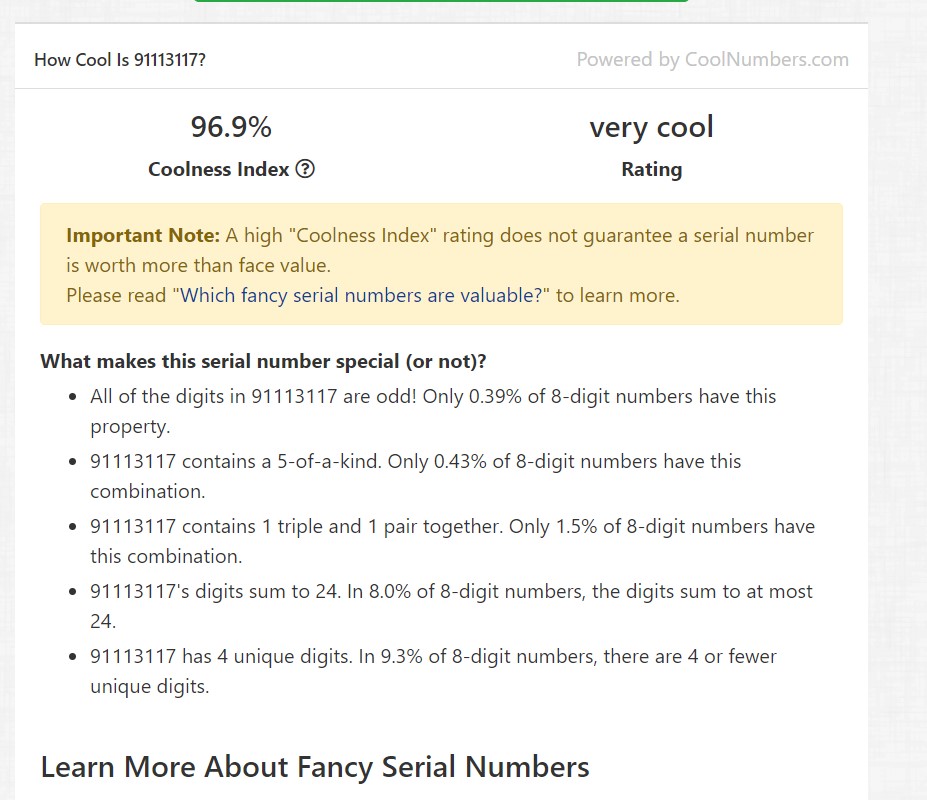Click the "very cool" rating text
Image resolution: width=927 pixels, height=800 pixels.
[651, 127]
